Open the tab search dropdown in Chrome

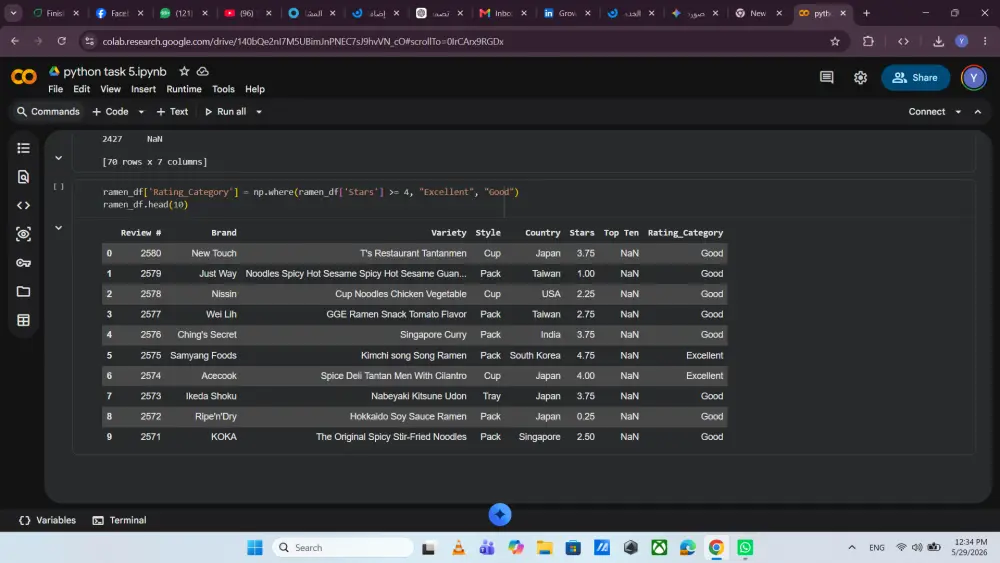pyautogui.click(x=13, y=13)
